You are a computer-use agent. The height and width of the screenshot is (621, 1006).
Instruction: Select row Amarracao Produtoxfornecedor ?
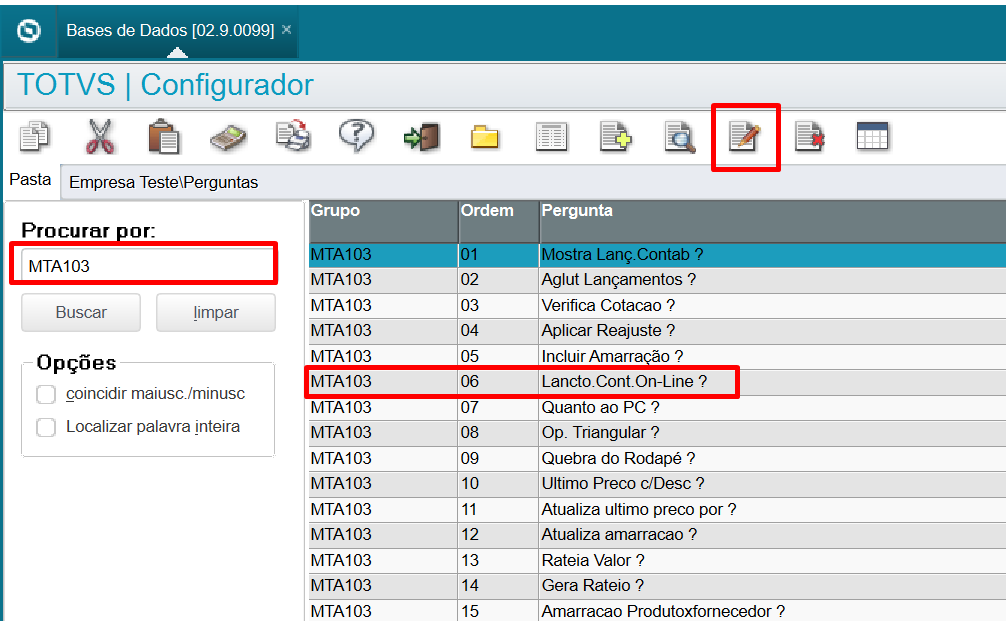click(657, 610)
